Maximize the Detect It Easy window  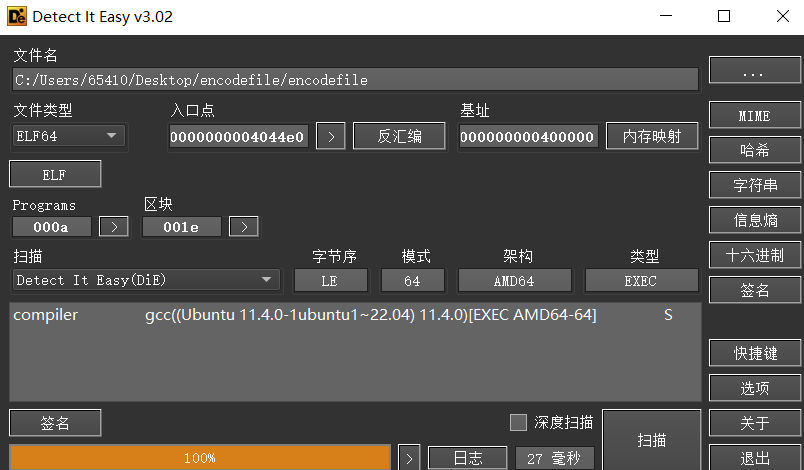click(724, 16)
